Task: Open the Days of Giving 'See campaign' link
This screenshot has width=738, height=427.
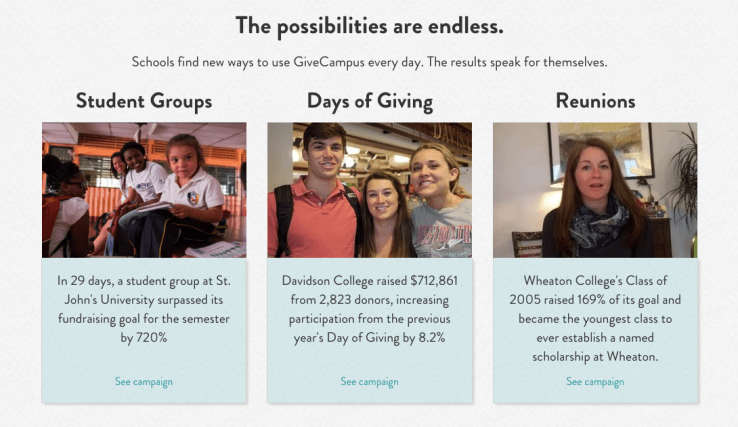Action: point(369,381)
